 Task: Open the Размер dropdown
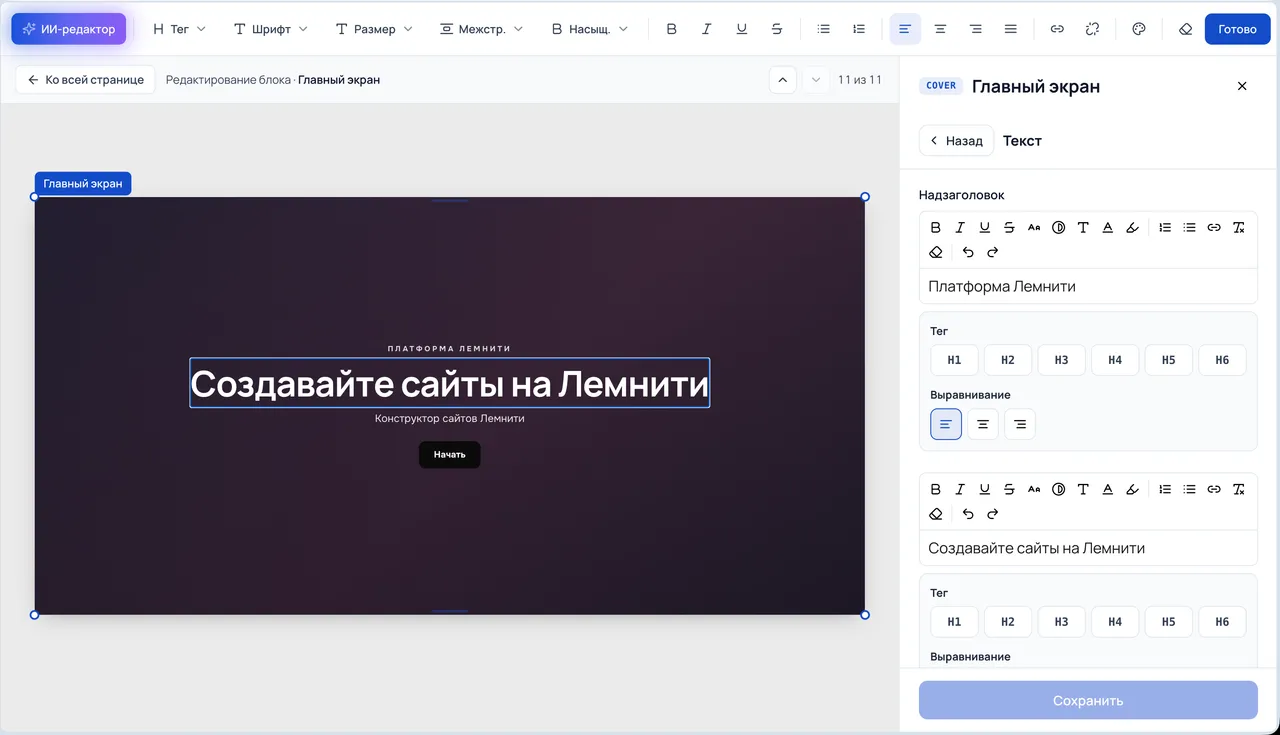pos(374,29)
